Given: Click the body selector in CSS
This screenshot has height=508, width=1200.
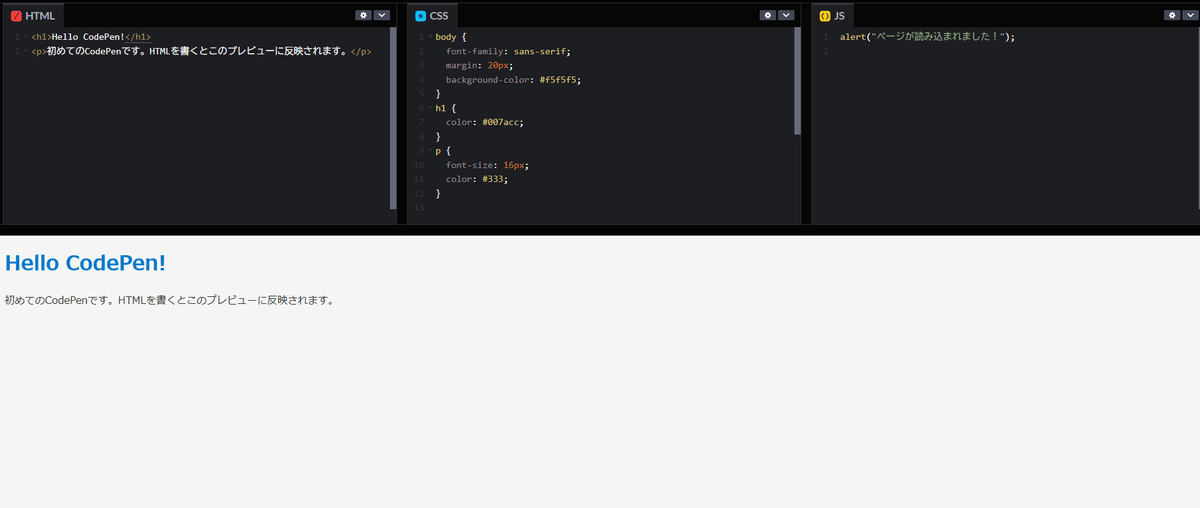Looking at the screenshot, I should [x=446, y=37].
